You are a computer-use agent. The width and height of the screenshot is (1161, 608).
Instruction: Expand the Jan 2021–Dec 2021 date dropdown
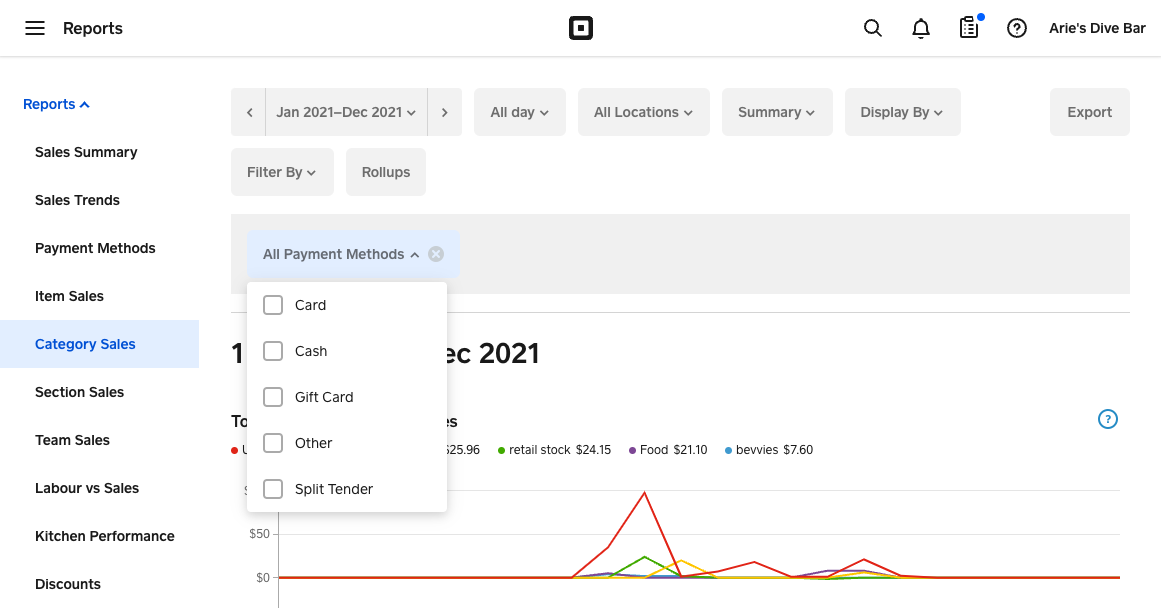click(346, 112)
